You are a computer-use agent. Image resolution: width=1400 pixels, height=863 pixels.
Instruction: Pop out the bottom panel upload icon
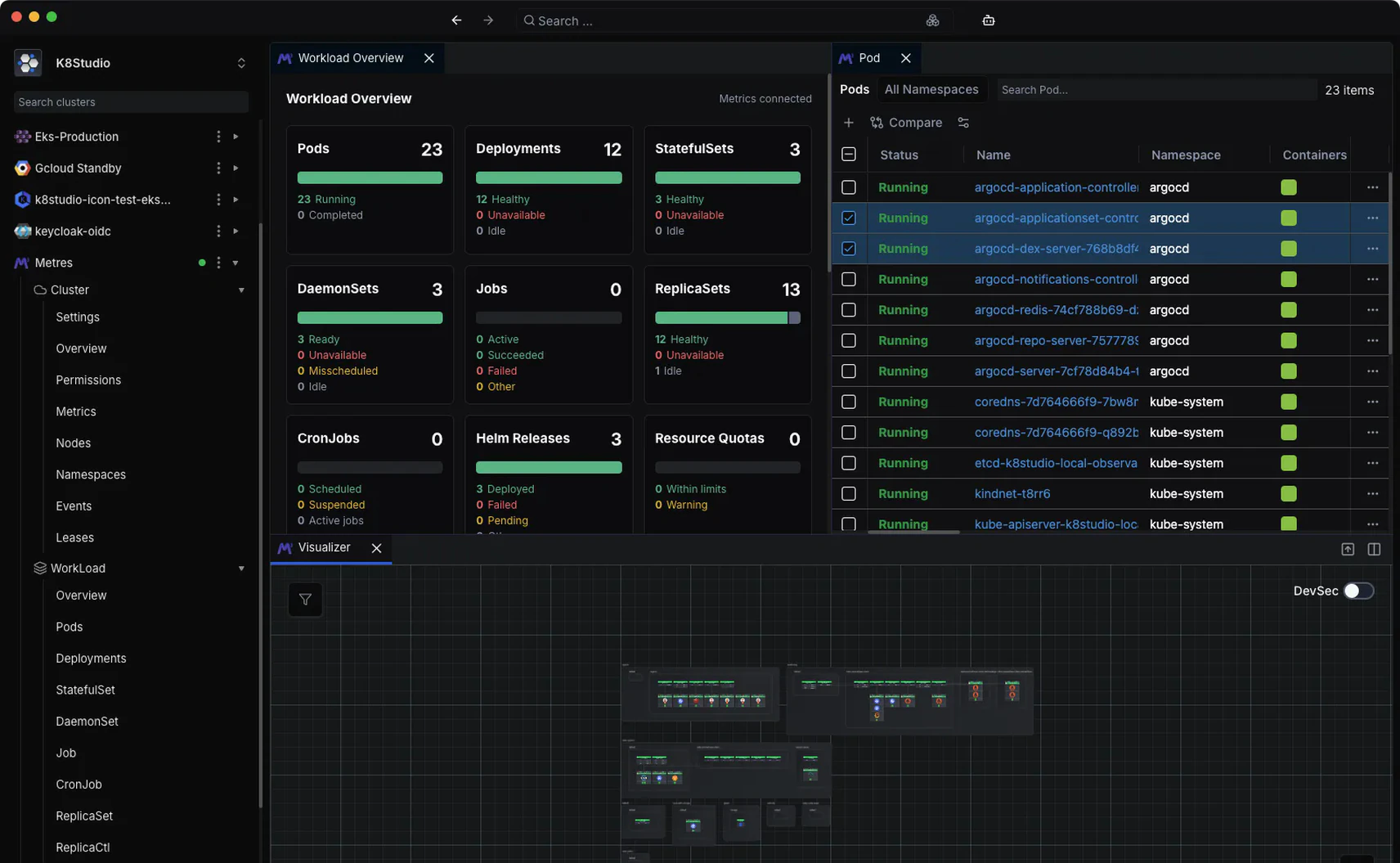click(1348, 549)
